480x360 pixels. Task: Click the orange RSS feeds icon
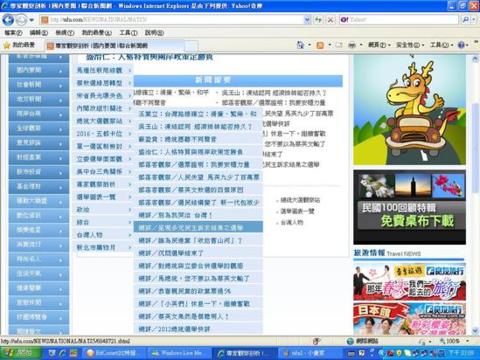click(x=320, y=45)
